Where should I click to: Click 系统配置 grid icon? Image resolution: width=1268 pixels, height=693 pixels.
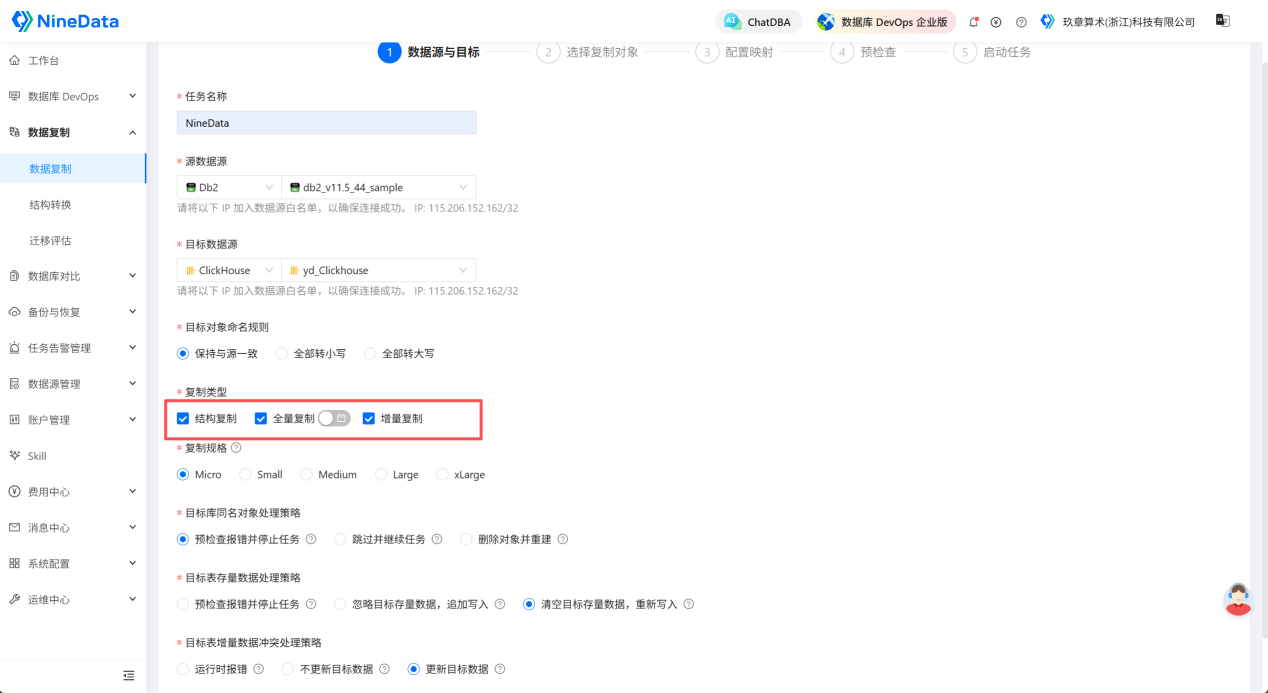click(14, 564)
